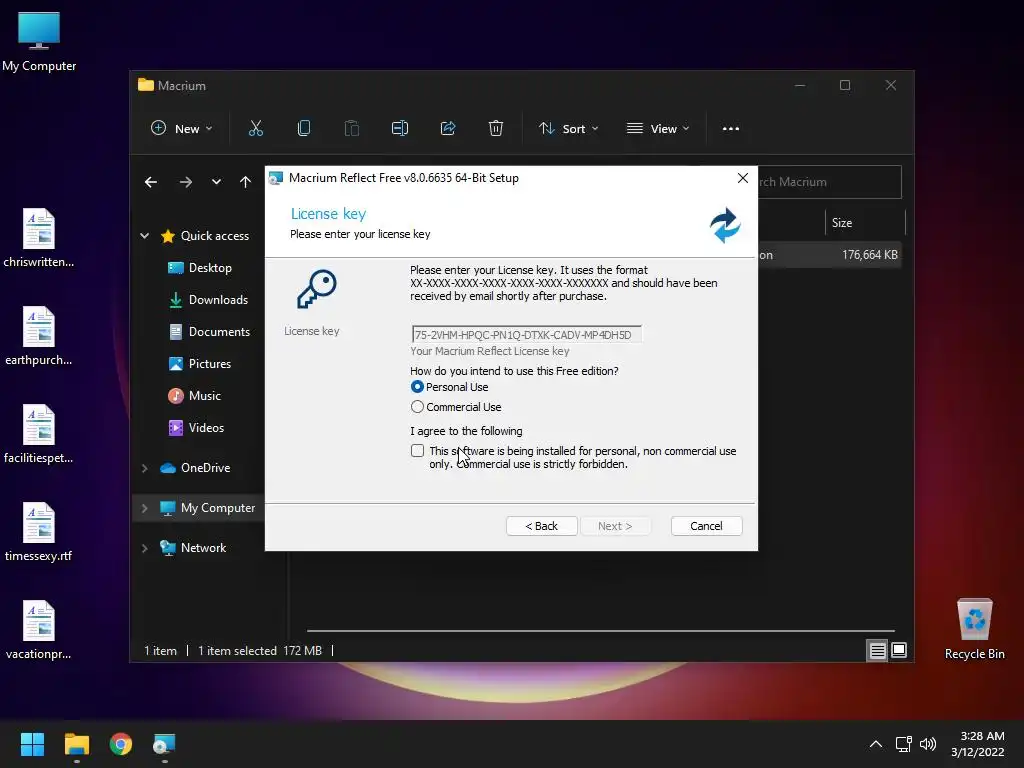Select Quick access in navigation pane

coord(204,236)
